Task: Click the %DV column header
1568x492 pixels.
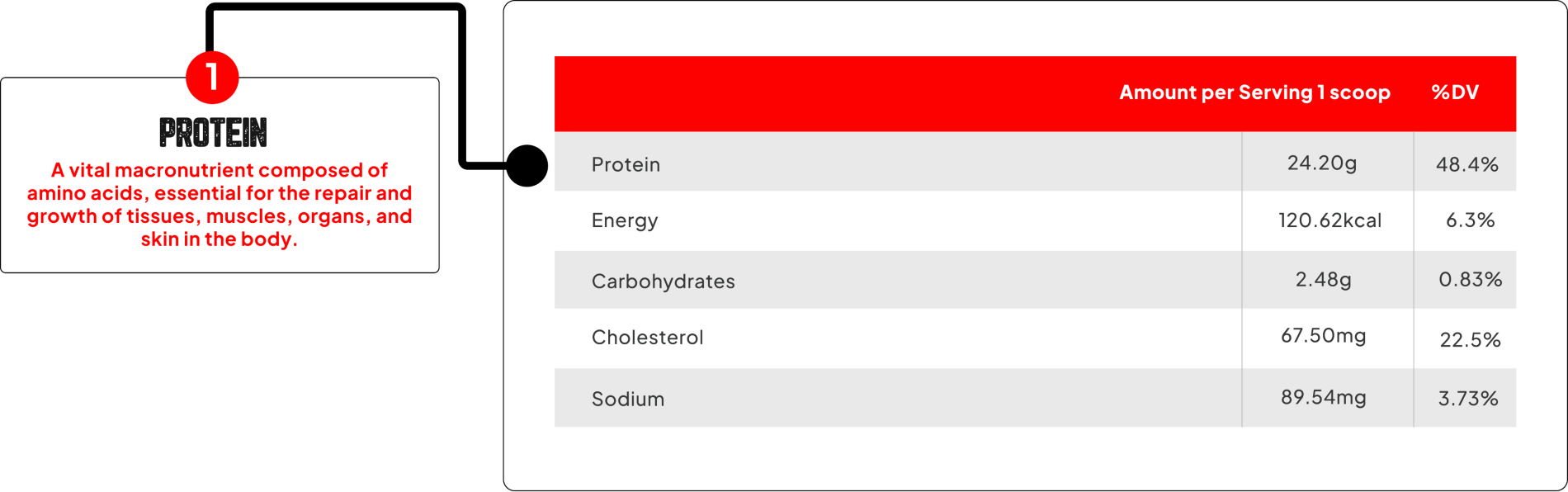Action: [x=1455, y=92]
